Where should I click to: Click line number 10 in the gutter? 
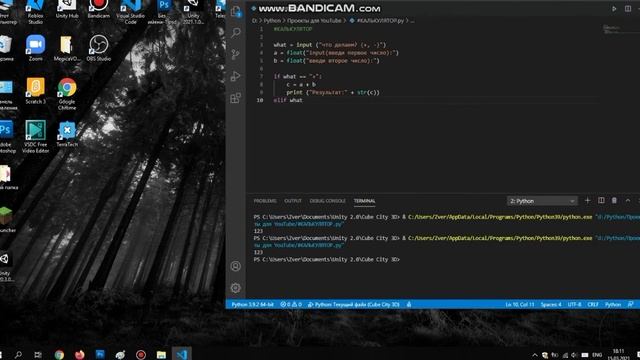pyautogui.click(x=260, y=100)
